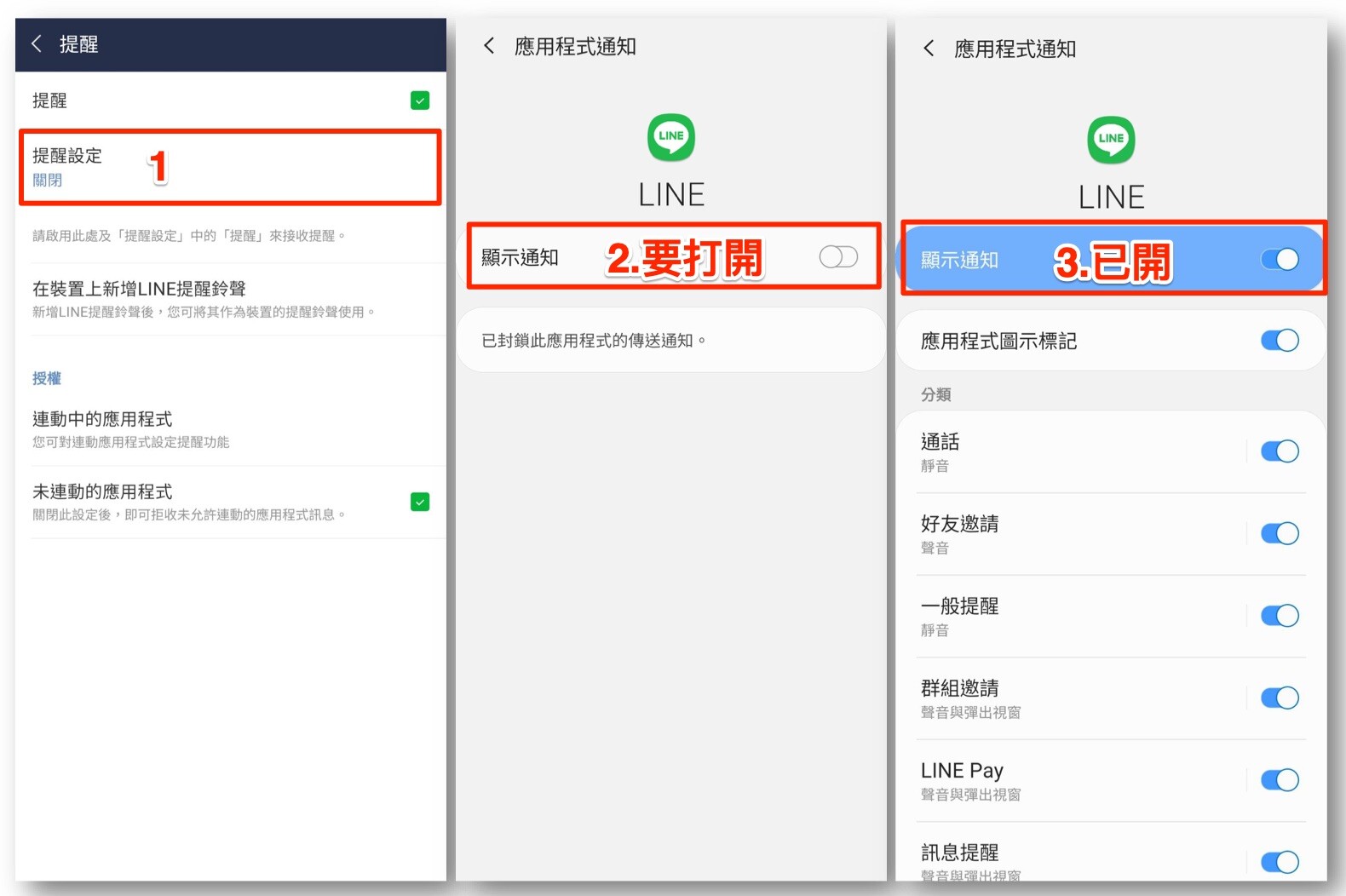Screen dimensions: 1346x896
Task: Tap 未連動的應用程式 label
Action: [x=102, y=491]
